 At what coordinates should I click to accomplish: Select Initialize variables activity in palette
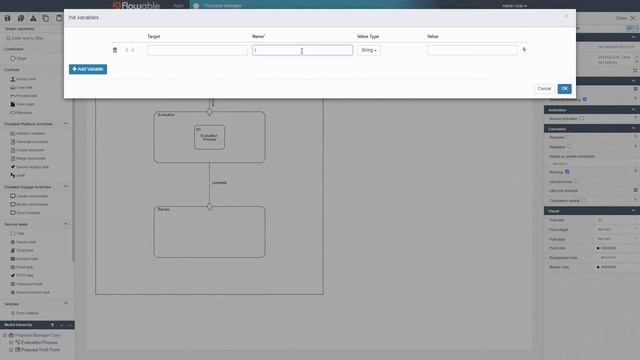click(x=28, y=133)
